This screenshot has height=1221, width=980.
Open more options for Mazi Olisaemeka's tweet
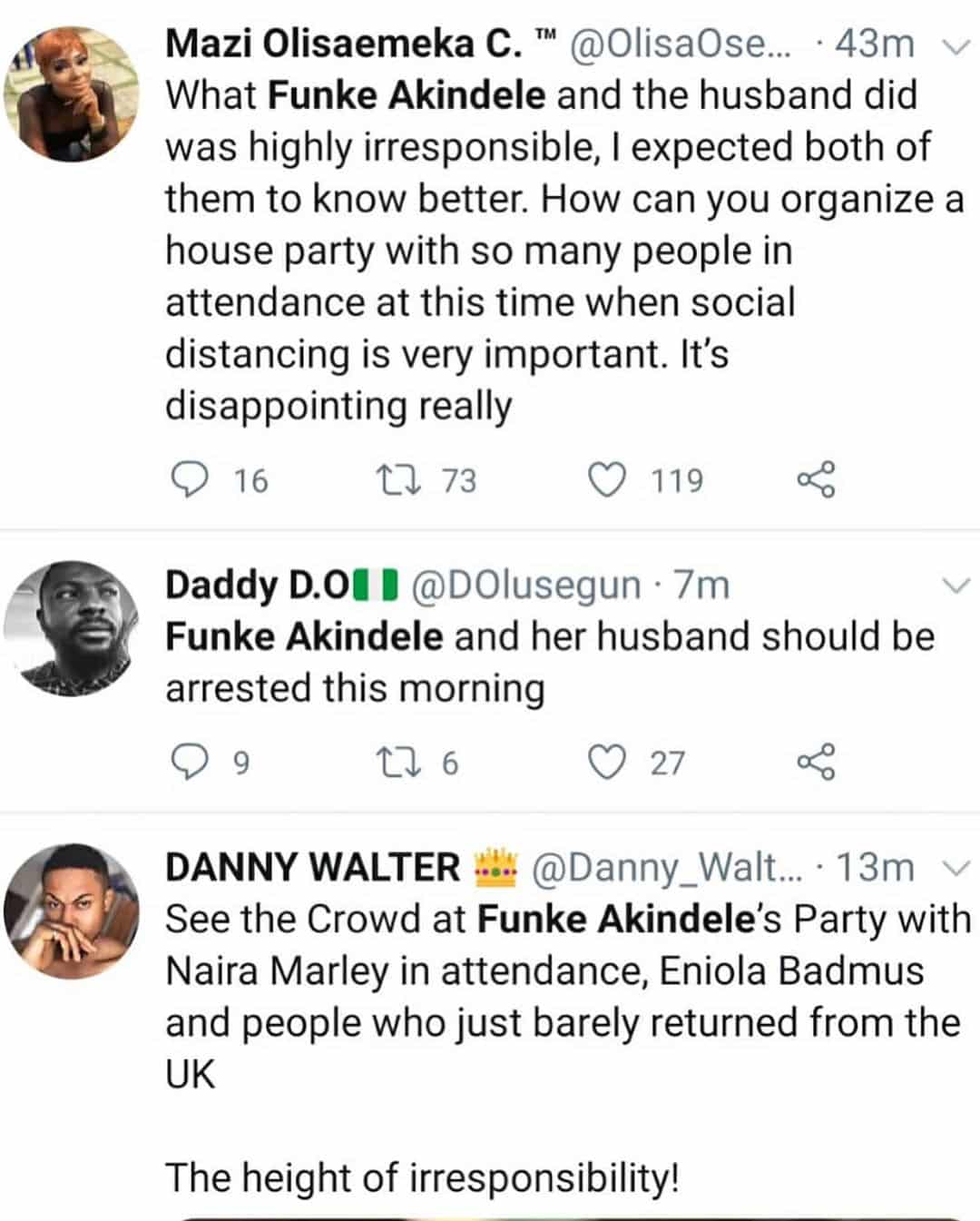[956, 45]
